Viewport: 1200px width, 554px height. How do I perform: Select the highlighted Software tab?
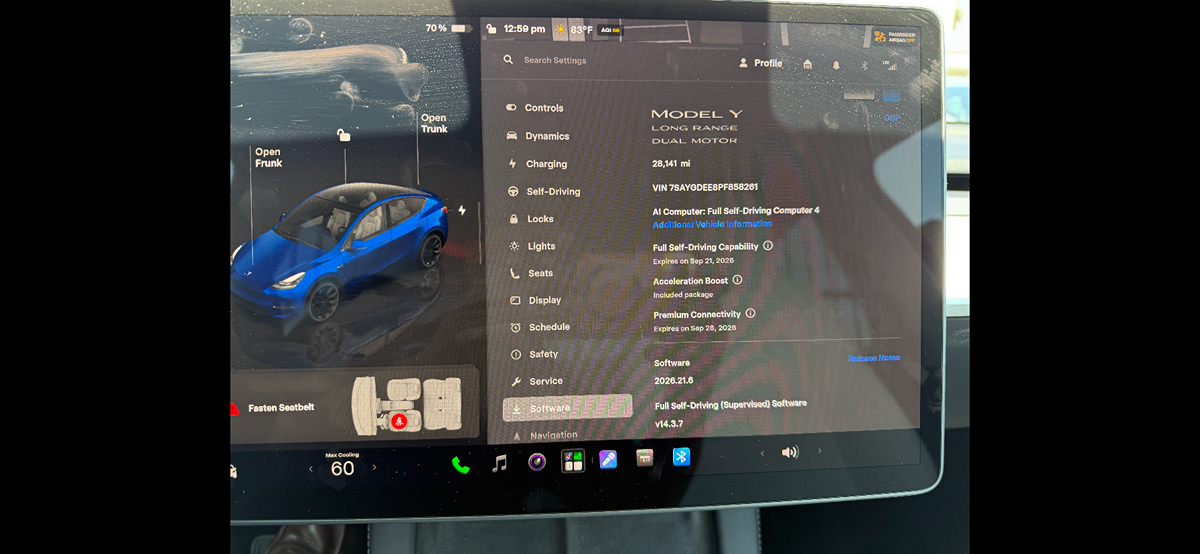pyautogui.click(x=567, y=407)
